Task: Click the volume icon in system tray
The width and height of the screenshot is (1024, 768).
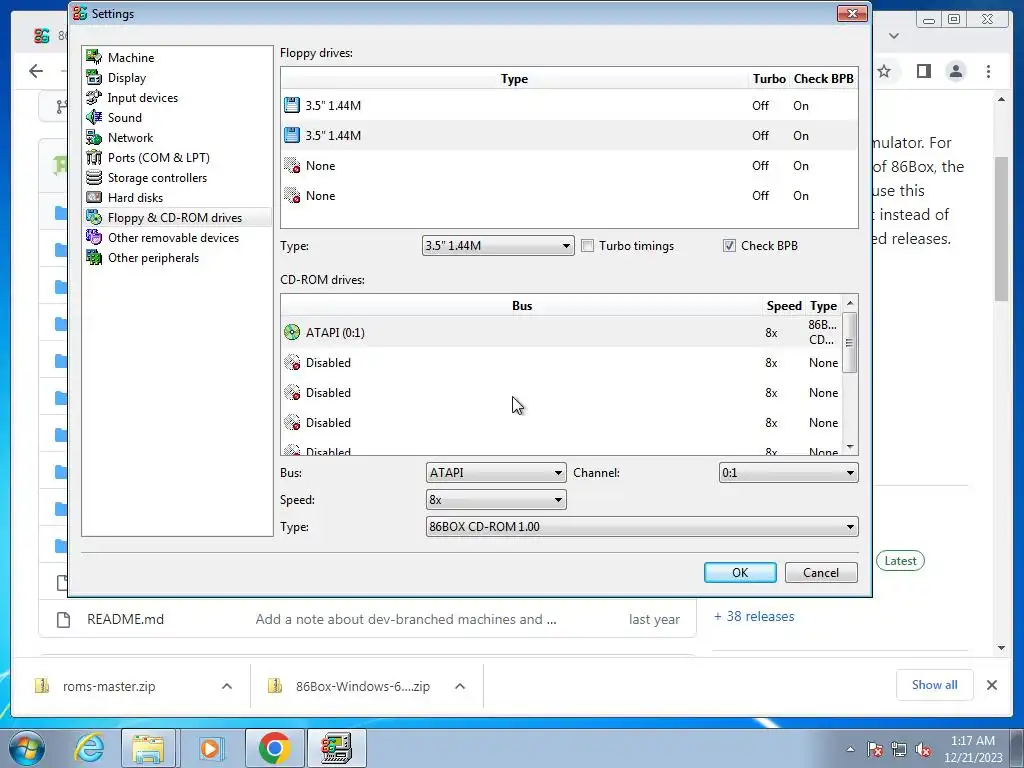Action: [x=923, y=749]
